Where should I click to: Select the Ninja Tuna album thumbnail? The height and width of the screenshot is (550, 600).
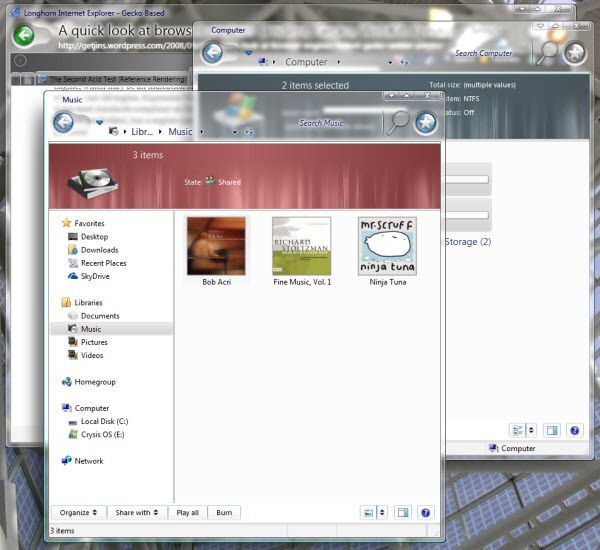click(387, 246)
